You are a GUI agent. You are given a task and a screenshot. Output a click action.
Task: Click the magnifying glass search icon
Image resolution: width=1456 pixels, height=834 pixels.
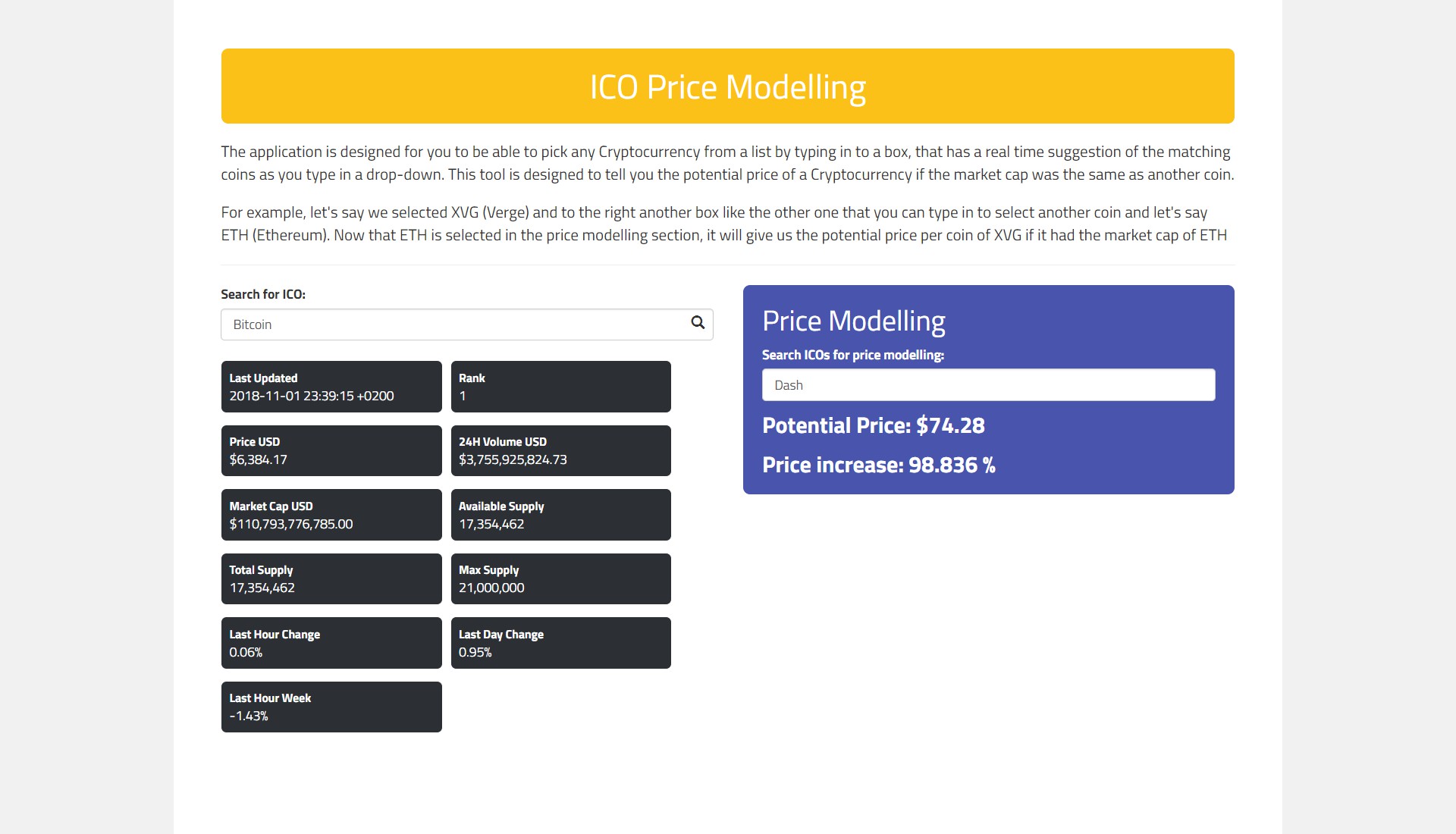coord(696,323)
